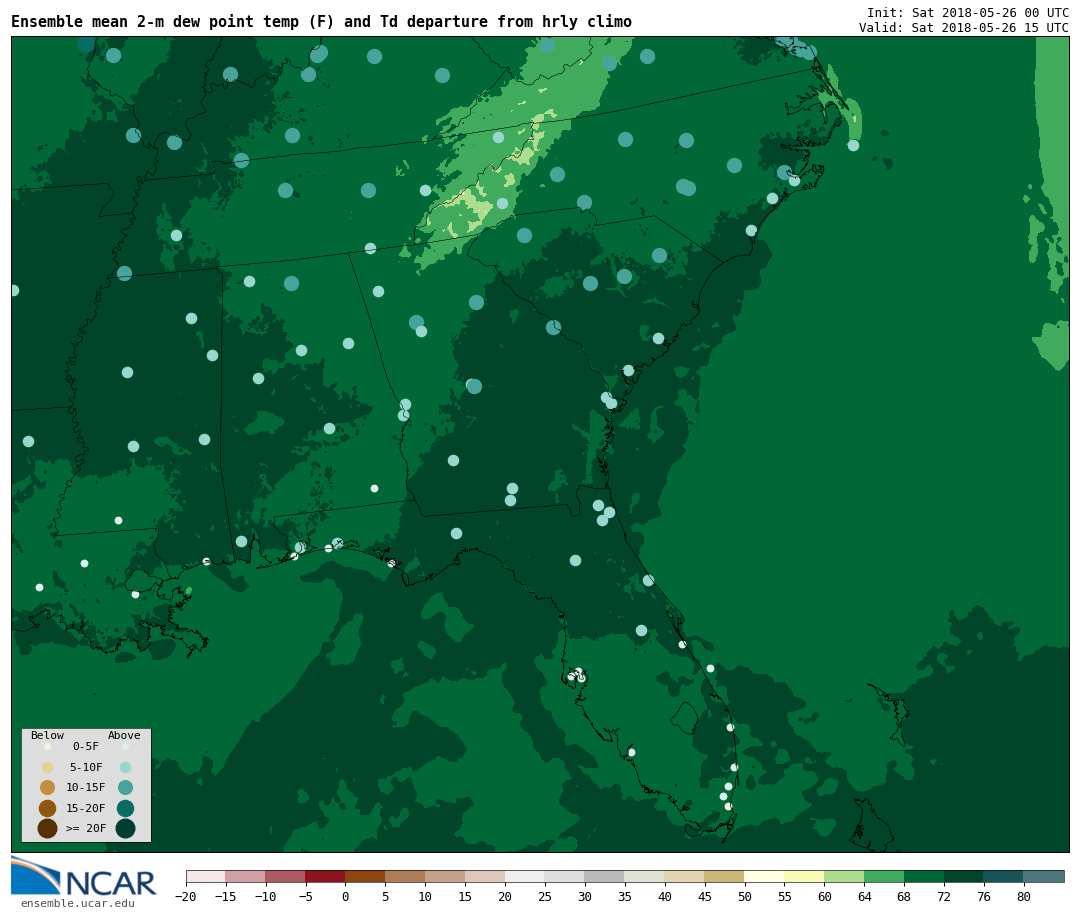This screenshot has height=915, width=1080.
Task: Click the Below 5-10F light tan legend circle
Action: (48, 768)
